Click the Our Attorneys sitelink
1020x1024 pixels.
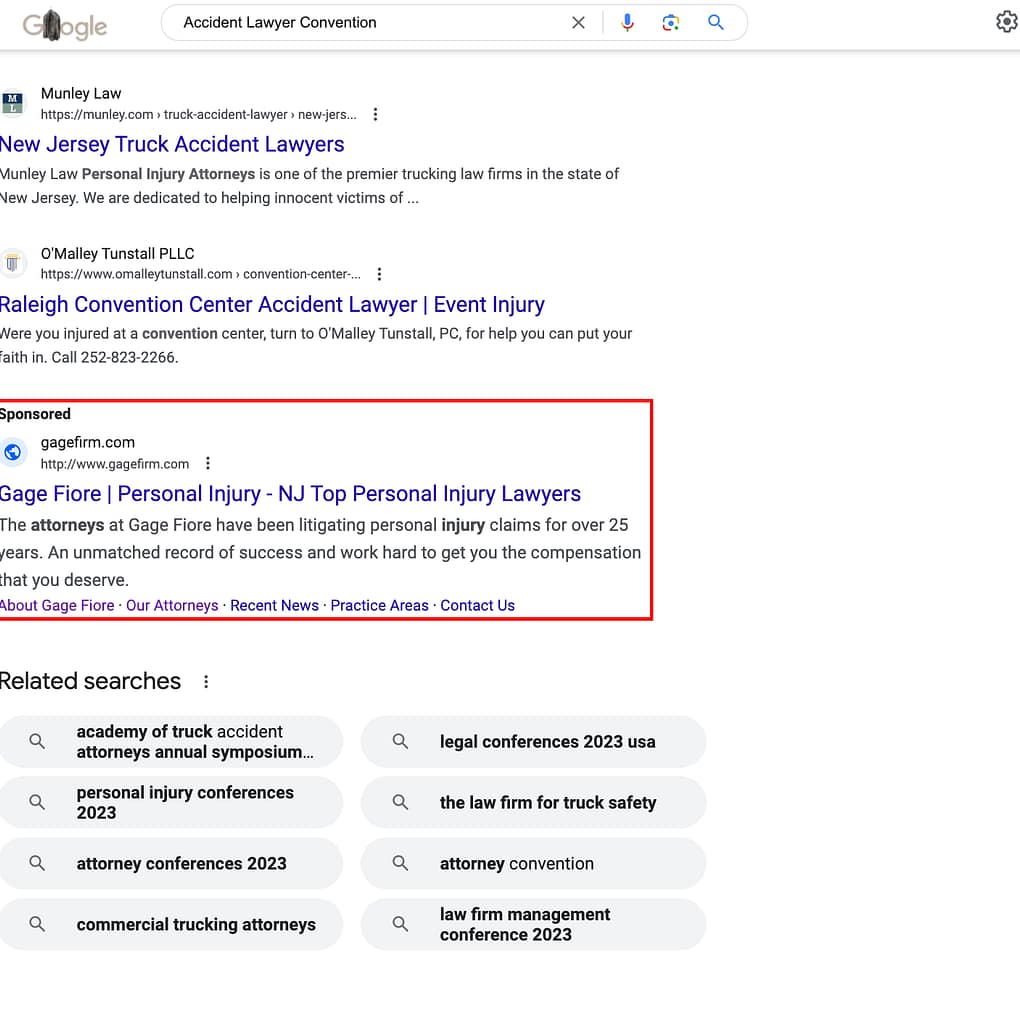click(x=172, y=605)
